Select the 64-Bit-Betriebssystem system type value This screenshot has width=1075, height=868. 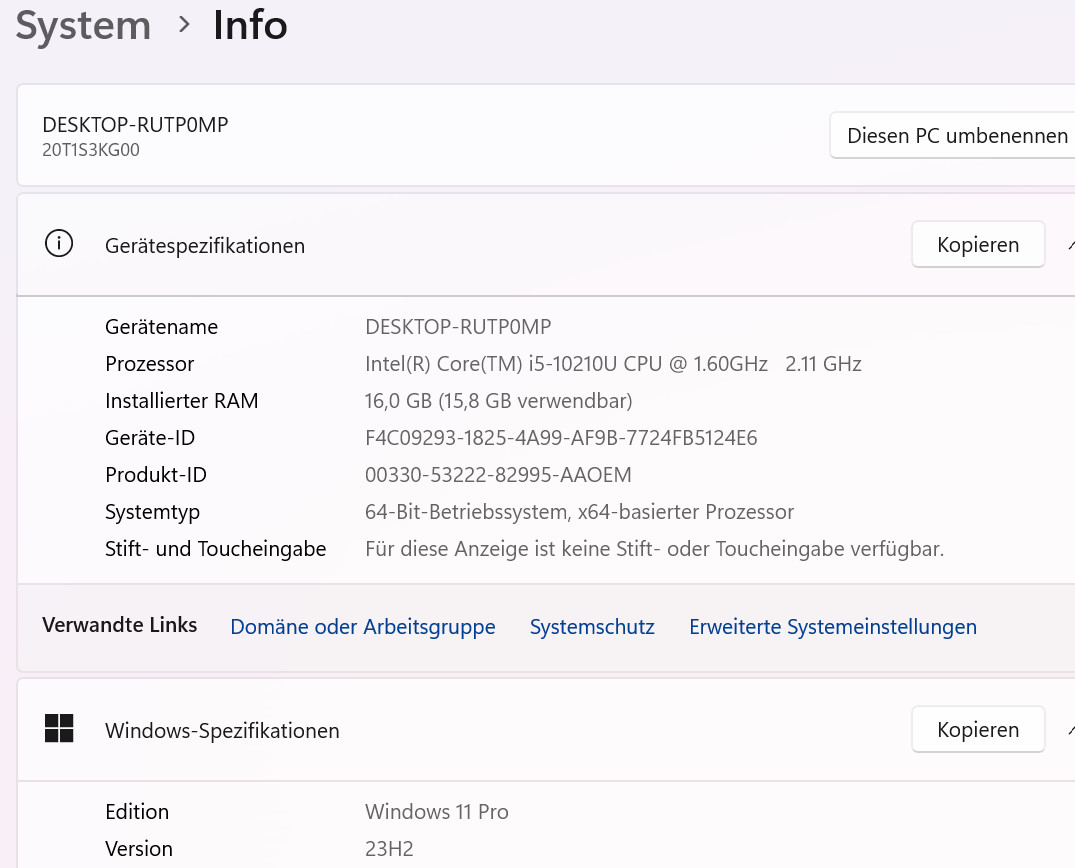[579, 512]
